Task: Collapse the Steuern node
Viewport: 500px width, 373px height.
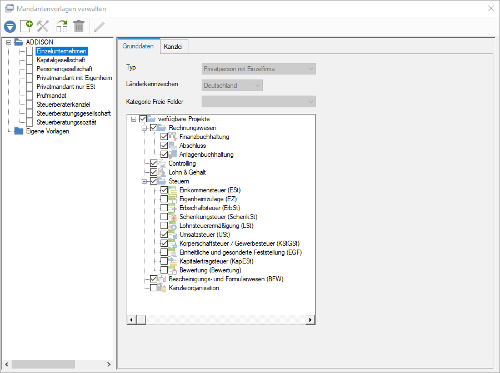Action: click(x=144, y=181)
